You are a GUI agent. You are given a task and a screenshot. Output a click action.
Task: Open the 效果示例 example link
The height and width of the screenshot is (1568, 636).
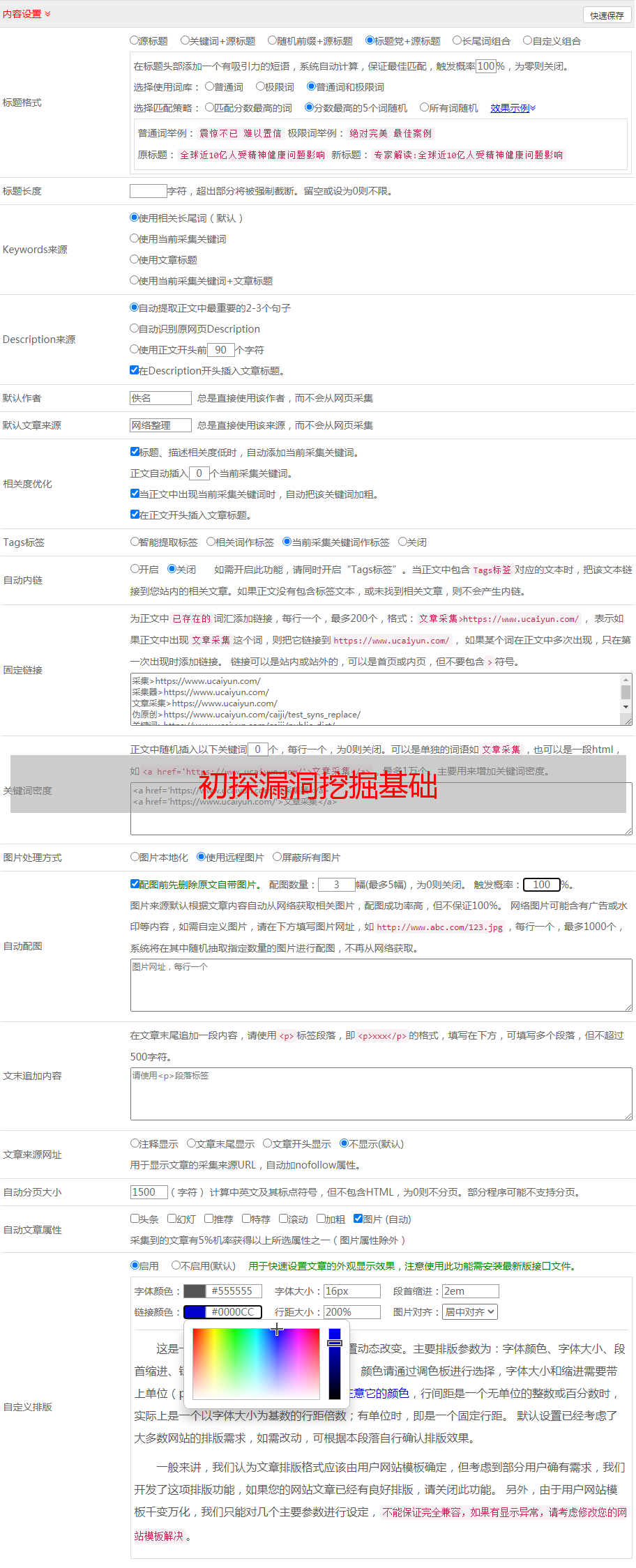coord(512,108)
